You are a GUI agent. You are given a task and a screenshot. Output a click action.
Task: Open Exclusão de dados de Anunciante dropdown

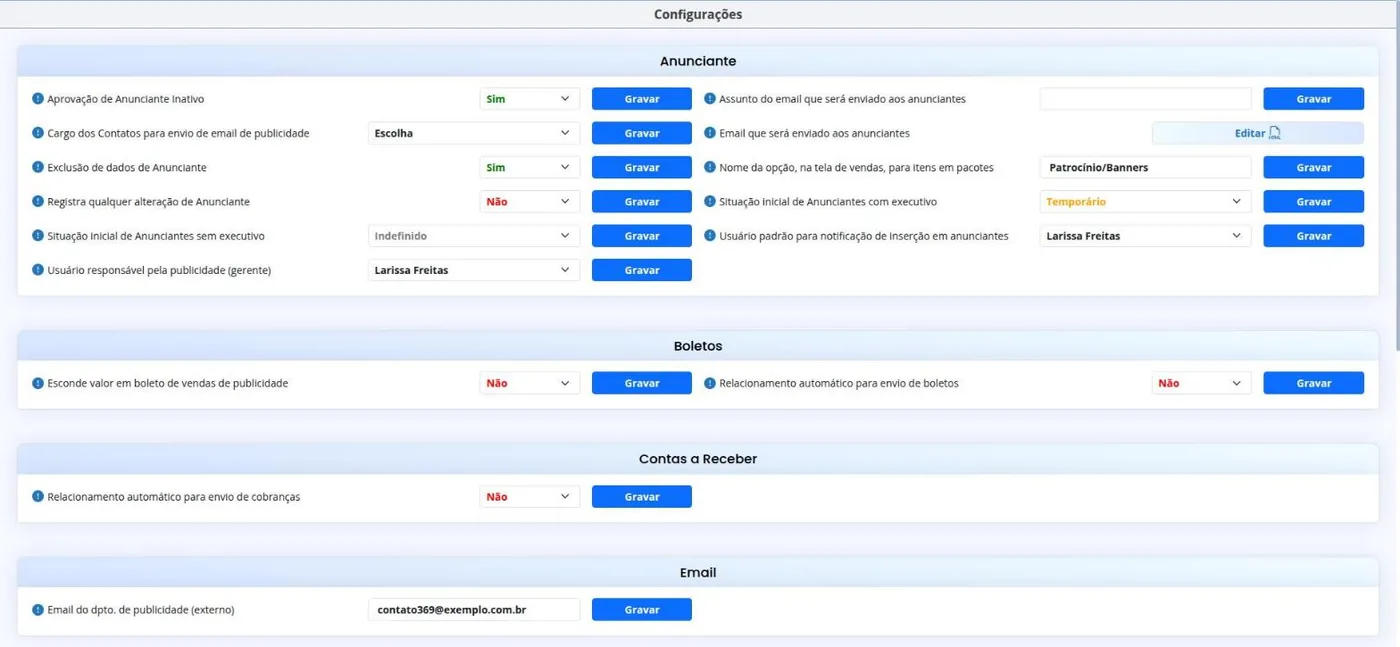(x=530, y=167)
